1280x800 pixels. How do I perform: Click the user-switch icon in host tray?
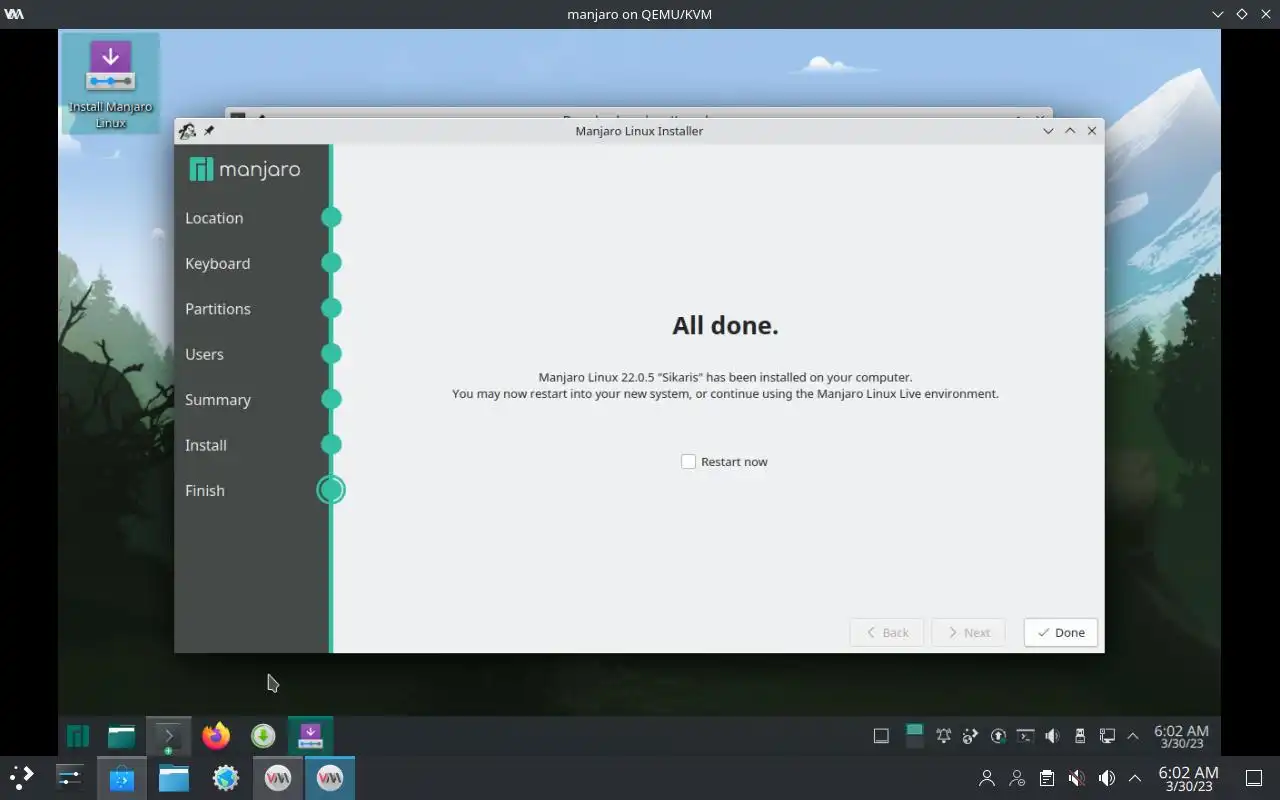pos(1017,778)
